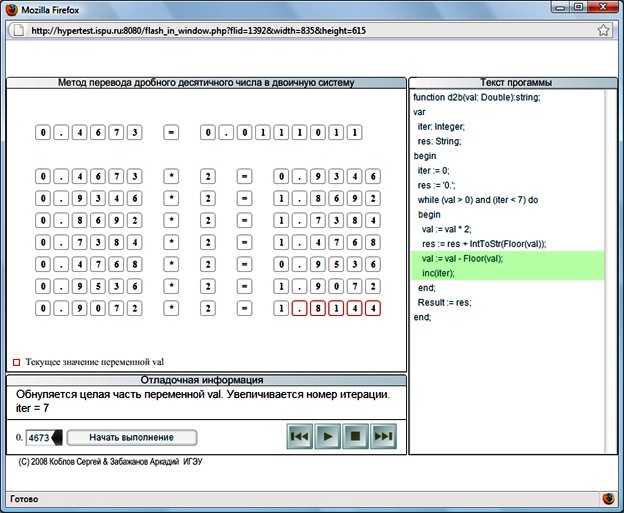This screenshot has width=624, height=513.
Task: Click the rewind to start button
Action: (x=300, y=437)
